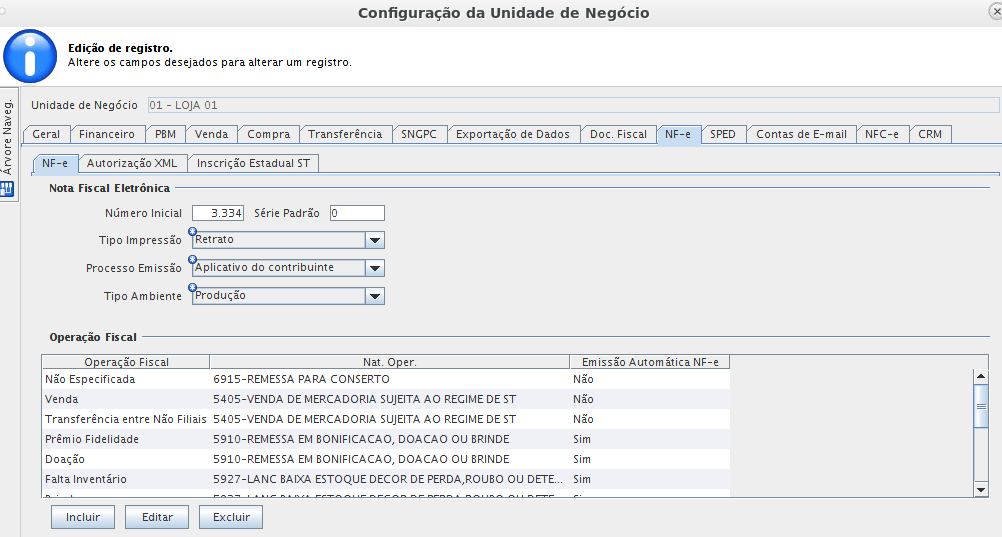Select the Doação row
1002x537 pixels.
(x=386, y=459)
